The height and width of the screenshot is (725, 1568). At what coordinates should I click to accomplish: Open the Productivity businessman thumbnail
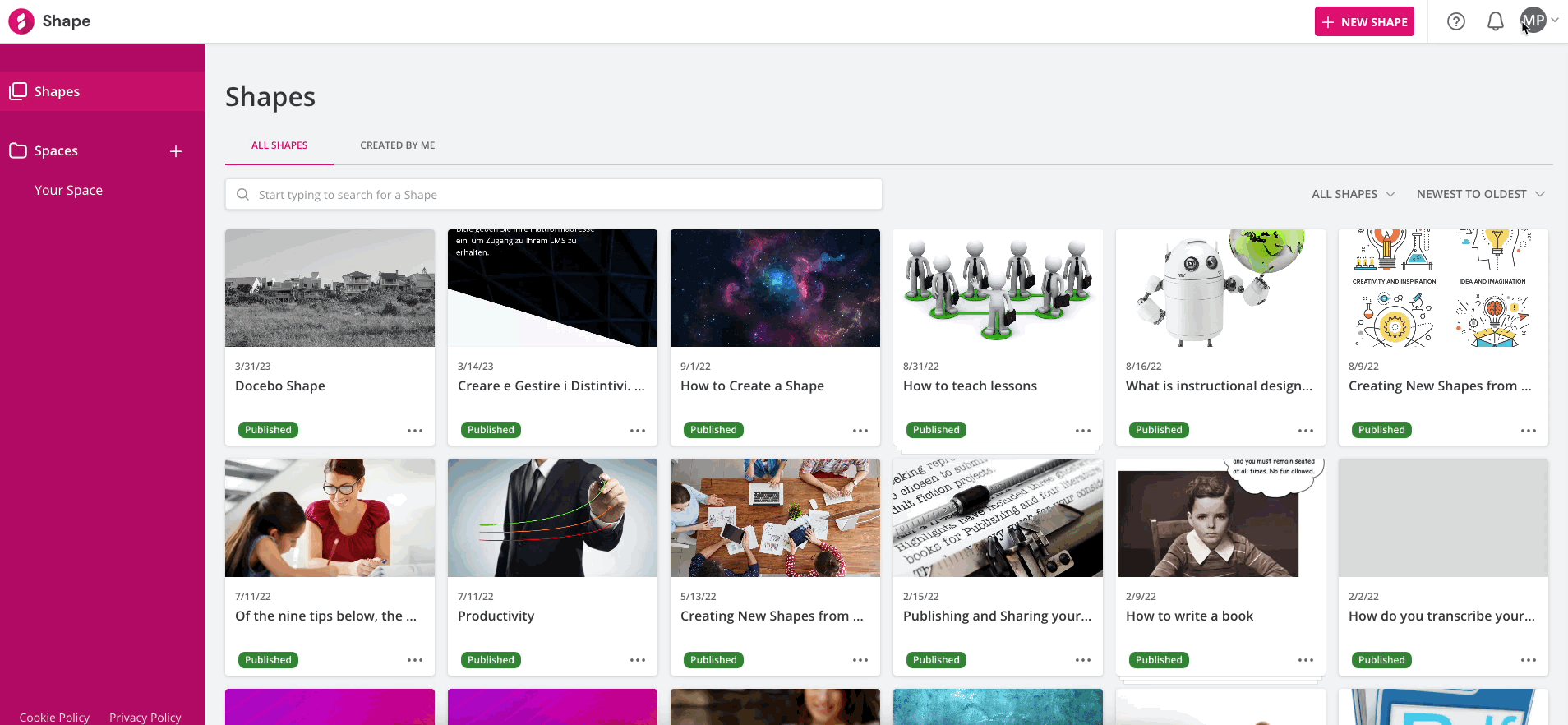pos(552,518)
